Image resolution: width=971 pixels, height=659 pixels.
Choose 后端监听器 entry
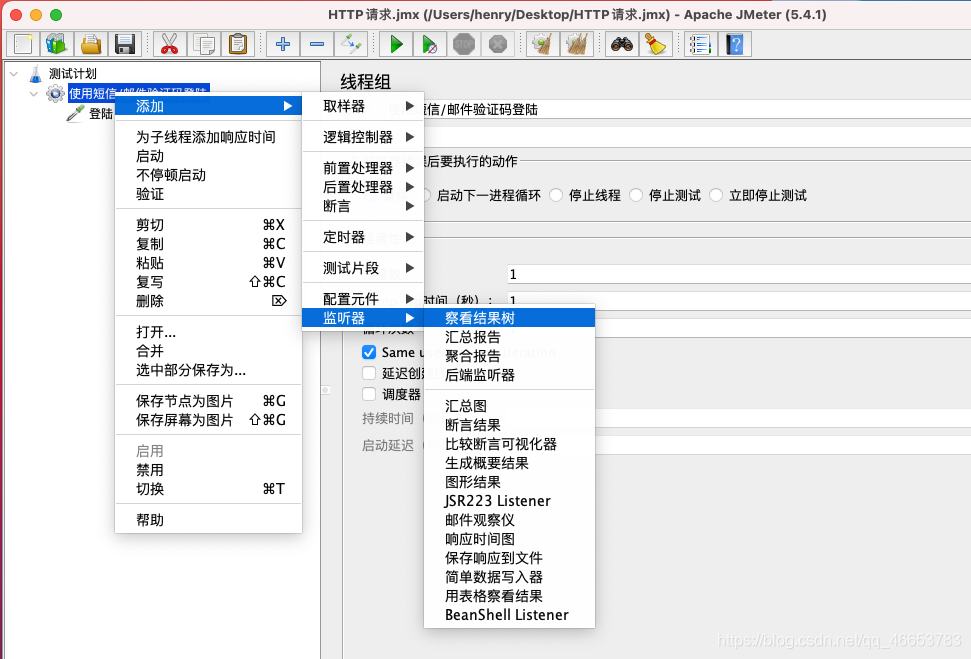pyautogui.click(x=510, y=375)
